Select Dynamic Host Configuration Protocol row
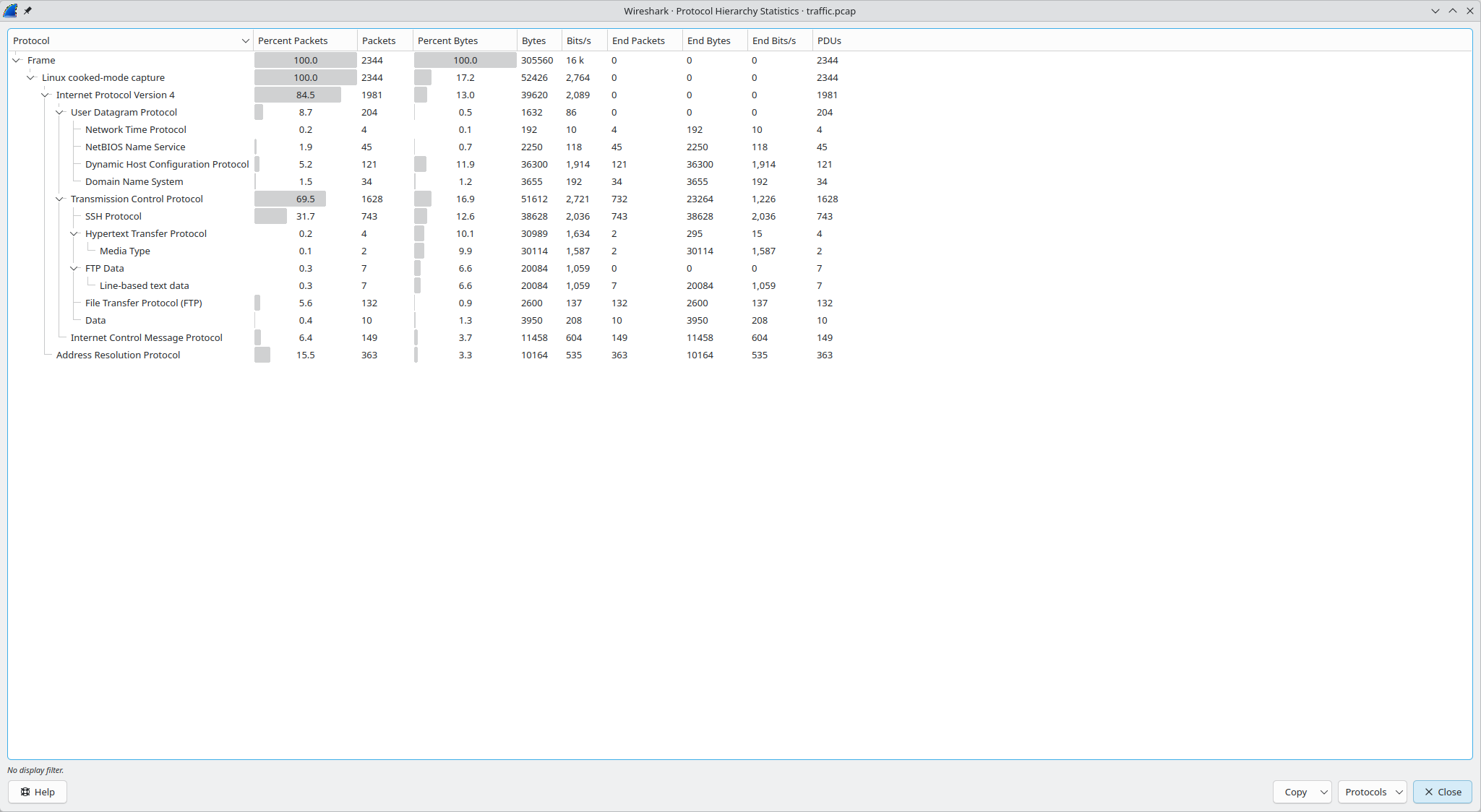 coord(740,164)
